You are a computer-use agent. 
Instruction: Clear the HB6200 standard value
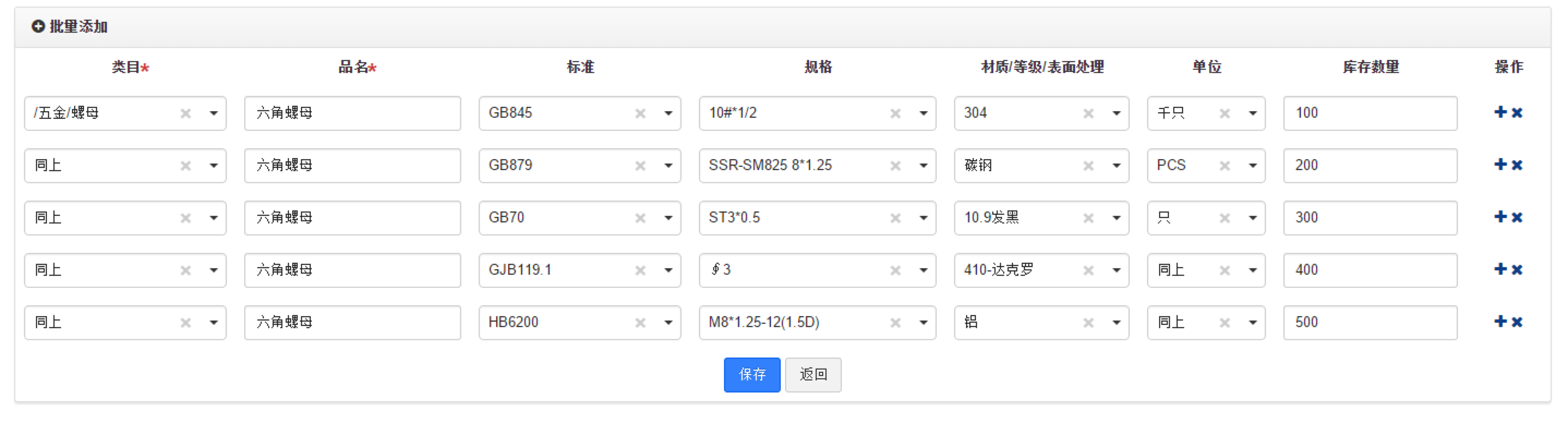click(641, 323)
